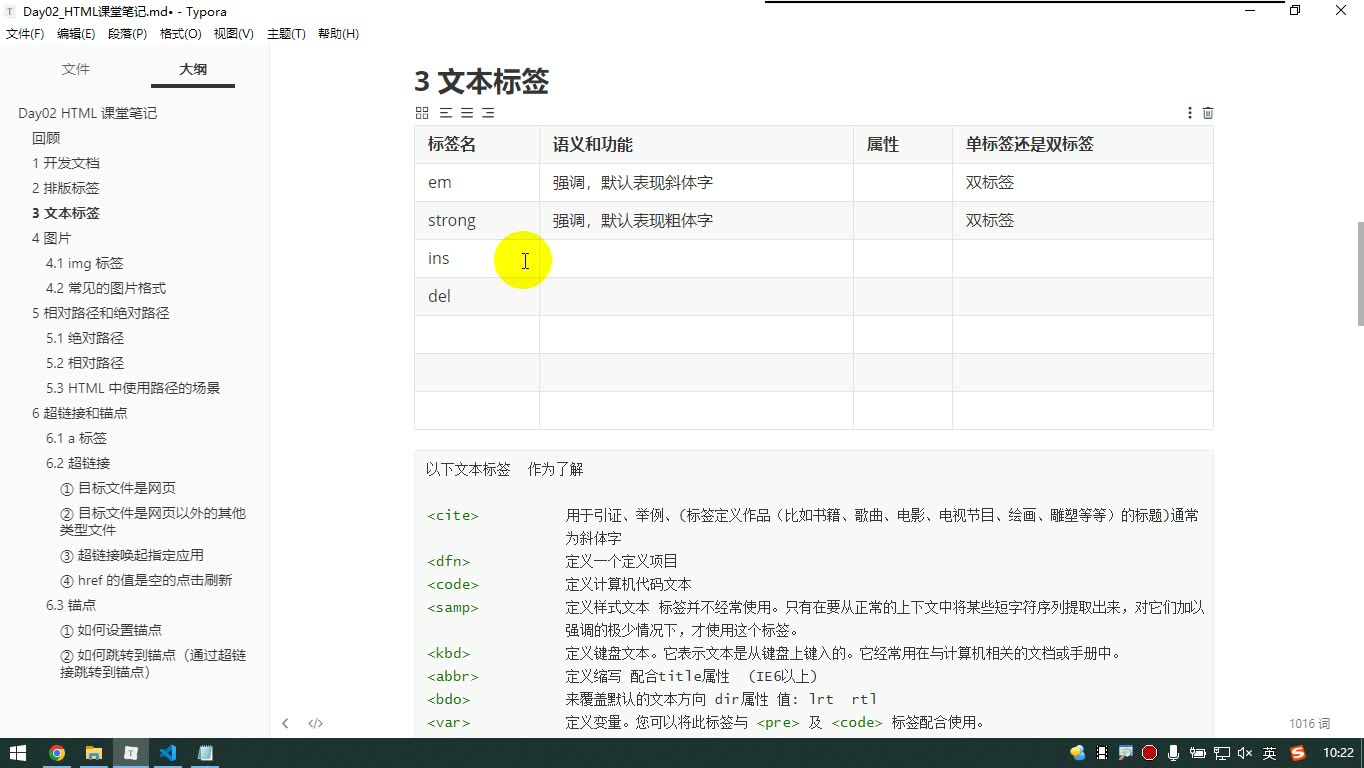Jump to outline item 回顾

[46, 138]
